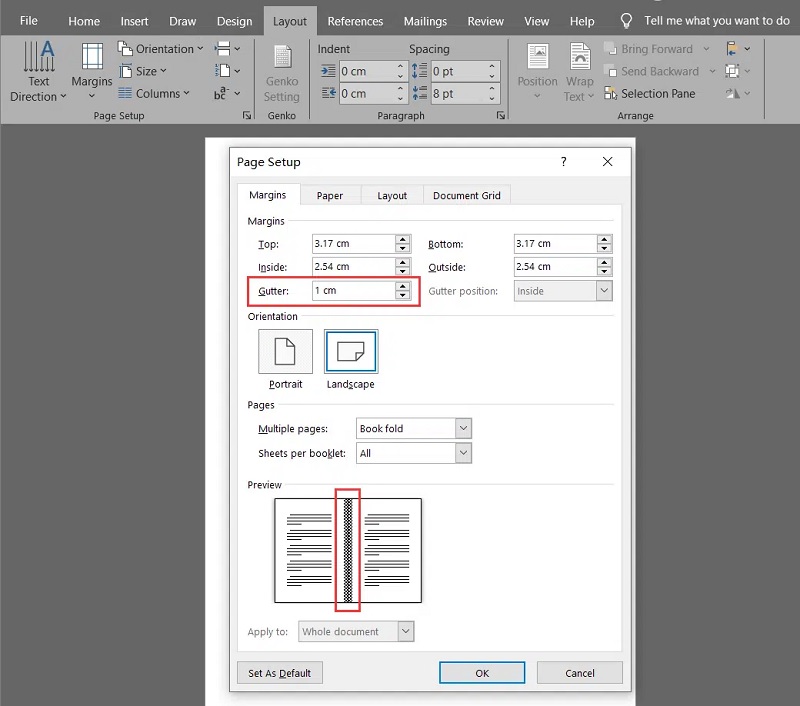Select the Margins tab in dialog

click(x=268, y=195)
